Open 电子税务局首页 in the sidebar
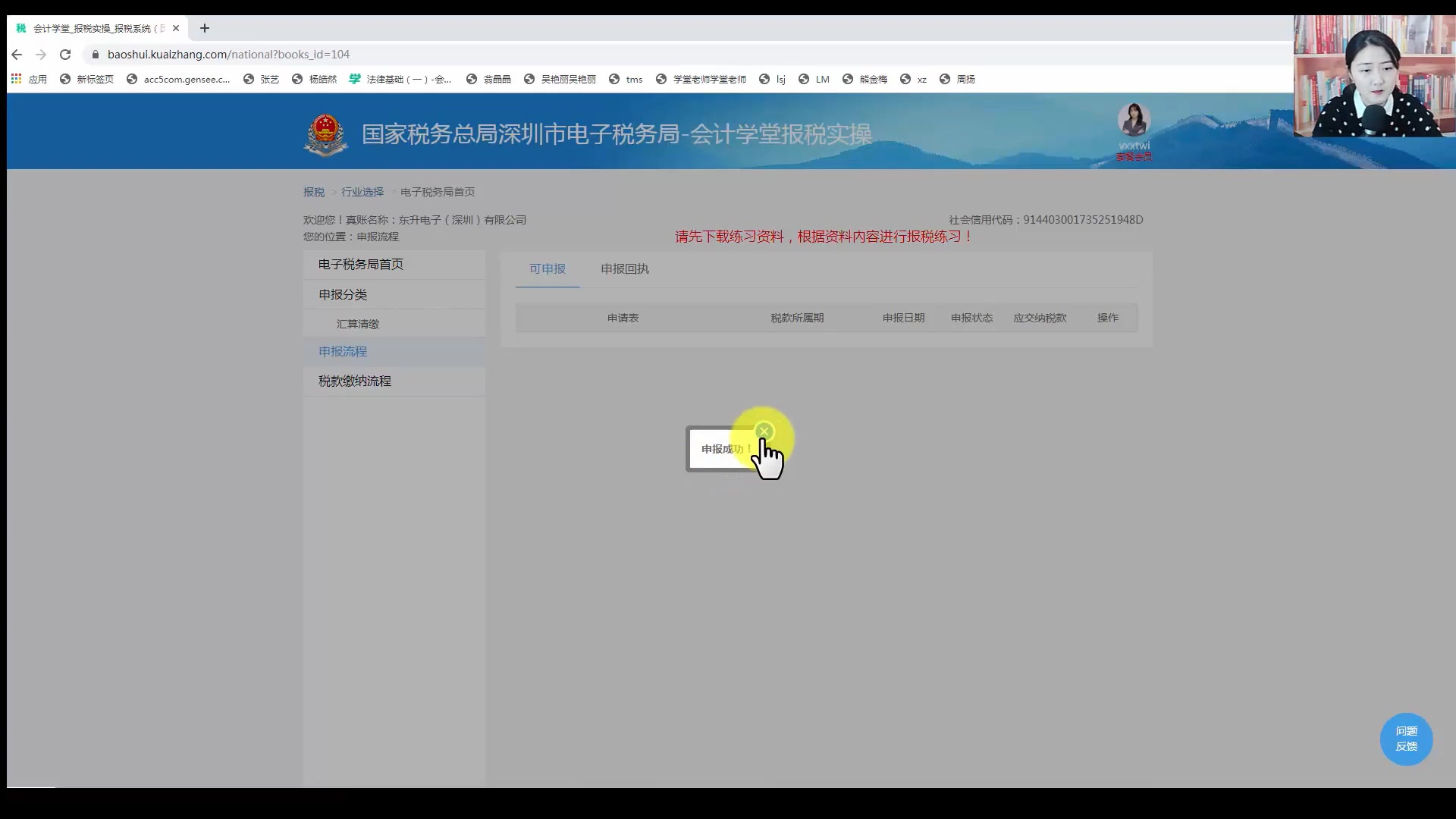 360,264
